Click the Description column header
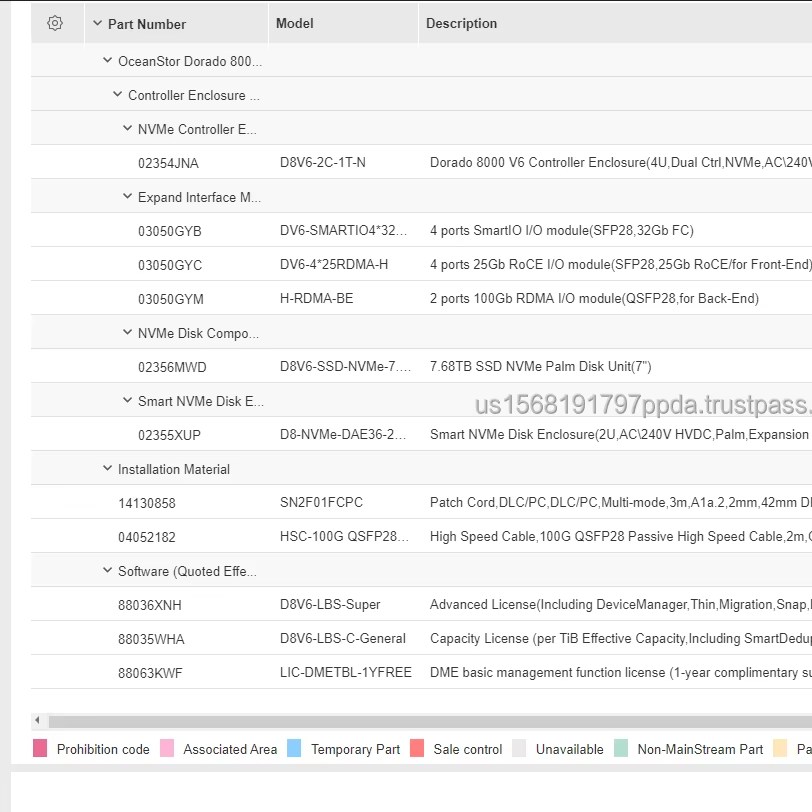Screen dimensions: 812x812 click(x=461, y=23)
